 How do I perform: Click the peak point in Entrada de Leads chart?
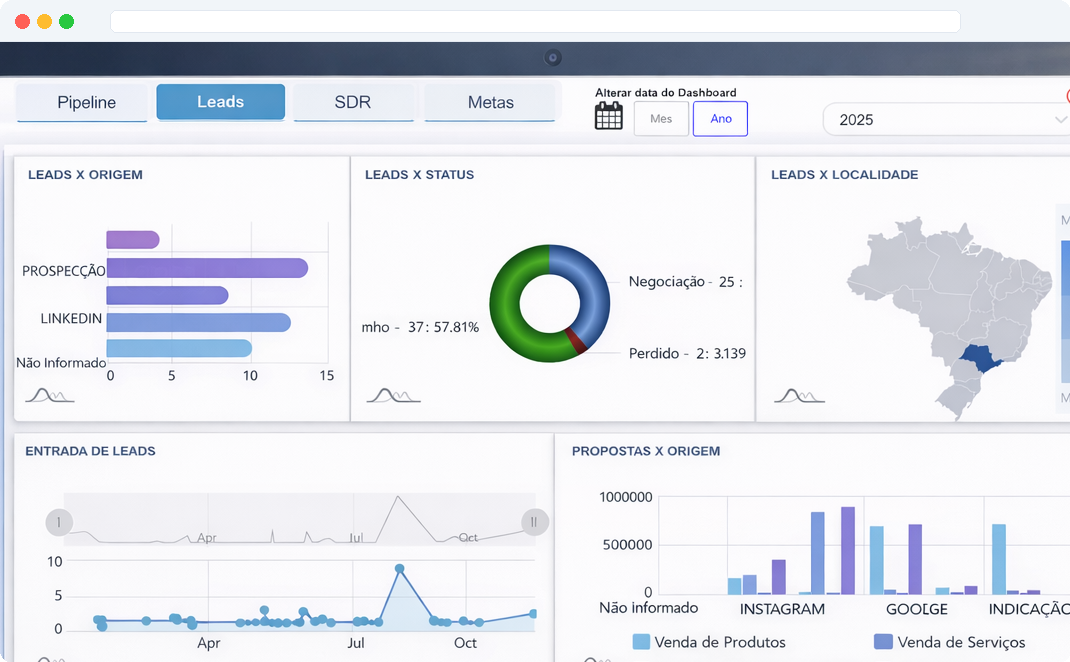click(x=400, y=569)
